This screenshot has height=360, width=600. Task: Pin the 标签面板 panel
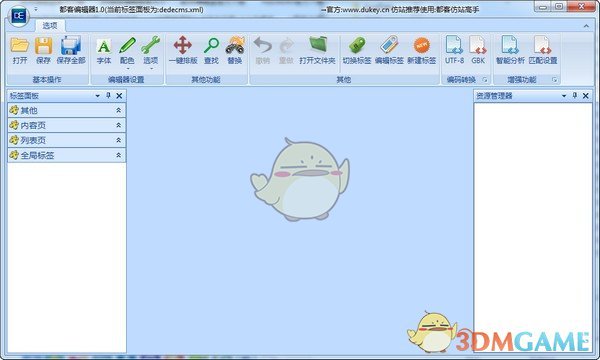point(108,95)
